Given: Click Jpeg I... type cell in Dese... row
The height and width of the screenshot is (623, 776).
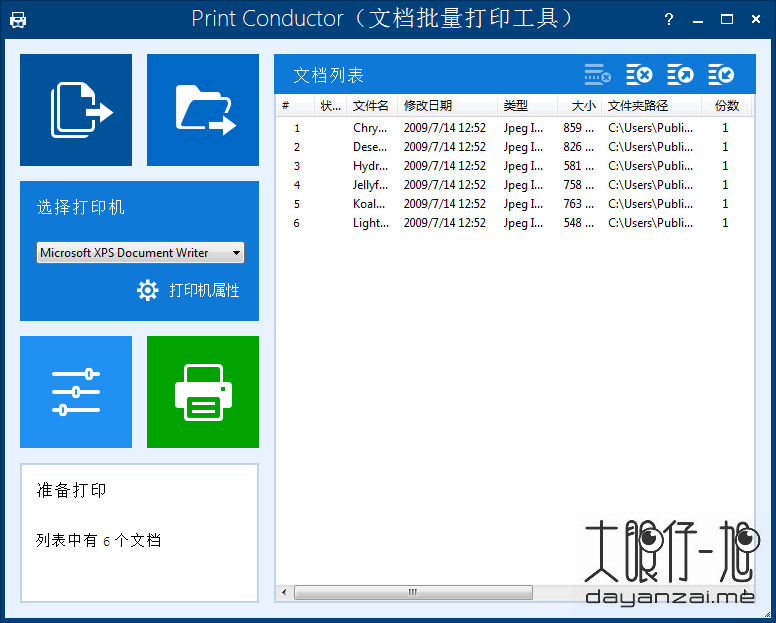Looking at the screenshot, I should 523,147.
